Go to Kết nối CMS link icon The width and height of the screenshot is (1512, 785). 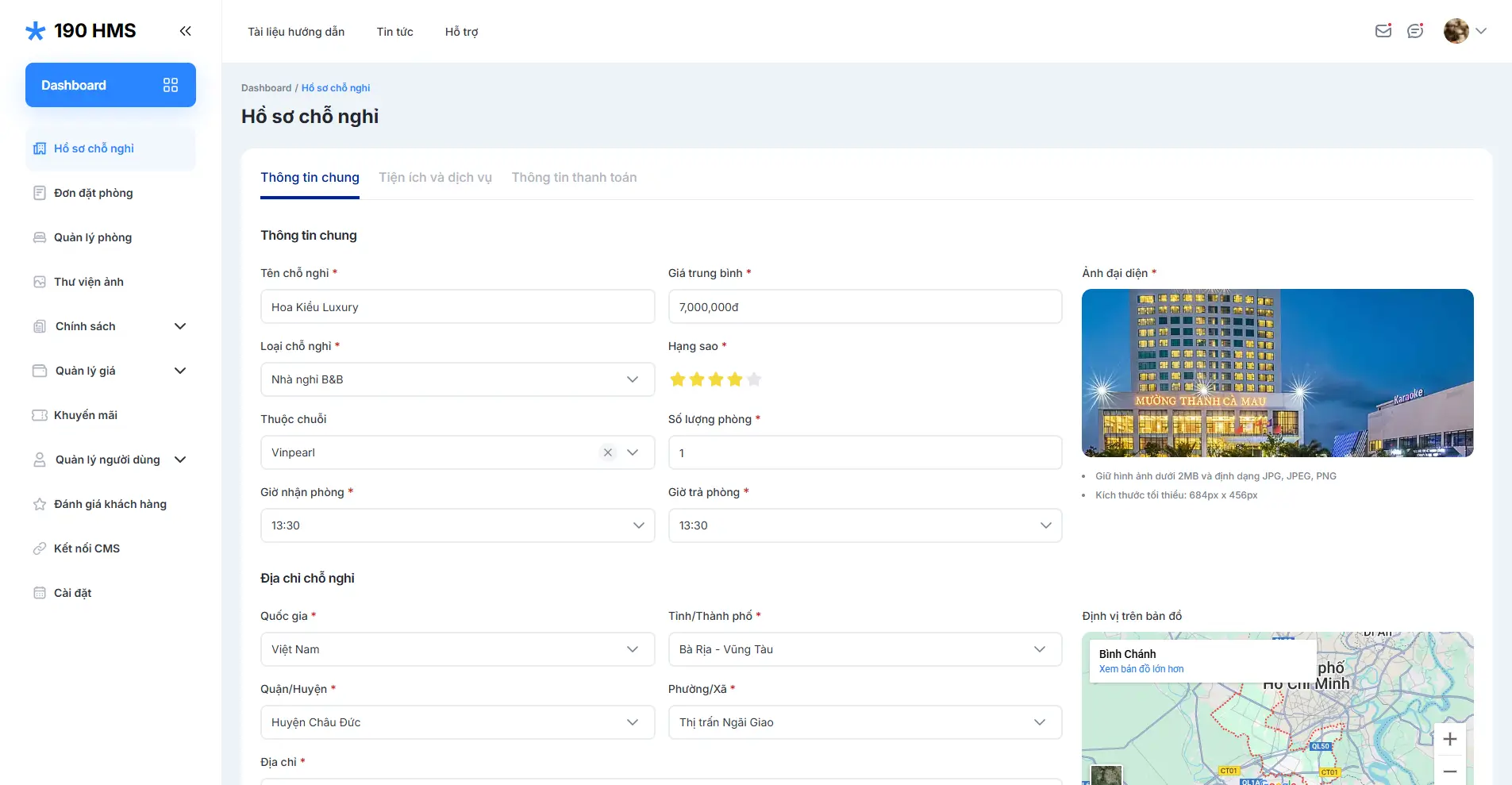pos(40,548)
